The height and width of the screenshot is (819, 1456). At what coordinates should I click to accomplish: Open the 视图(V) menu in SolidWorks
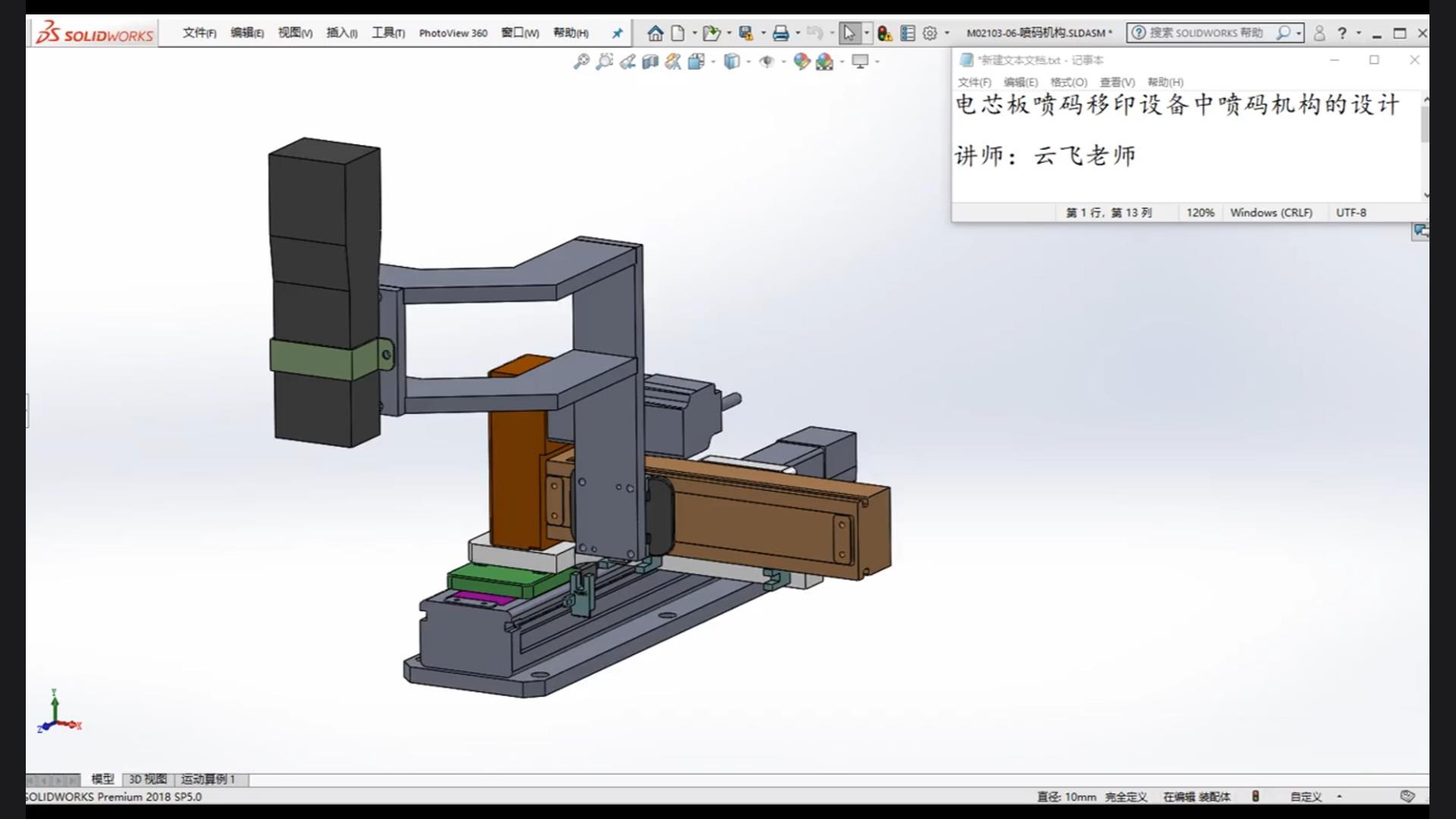click(x=295, y=33)
